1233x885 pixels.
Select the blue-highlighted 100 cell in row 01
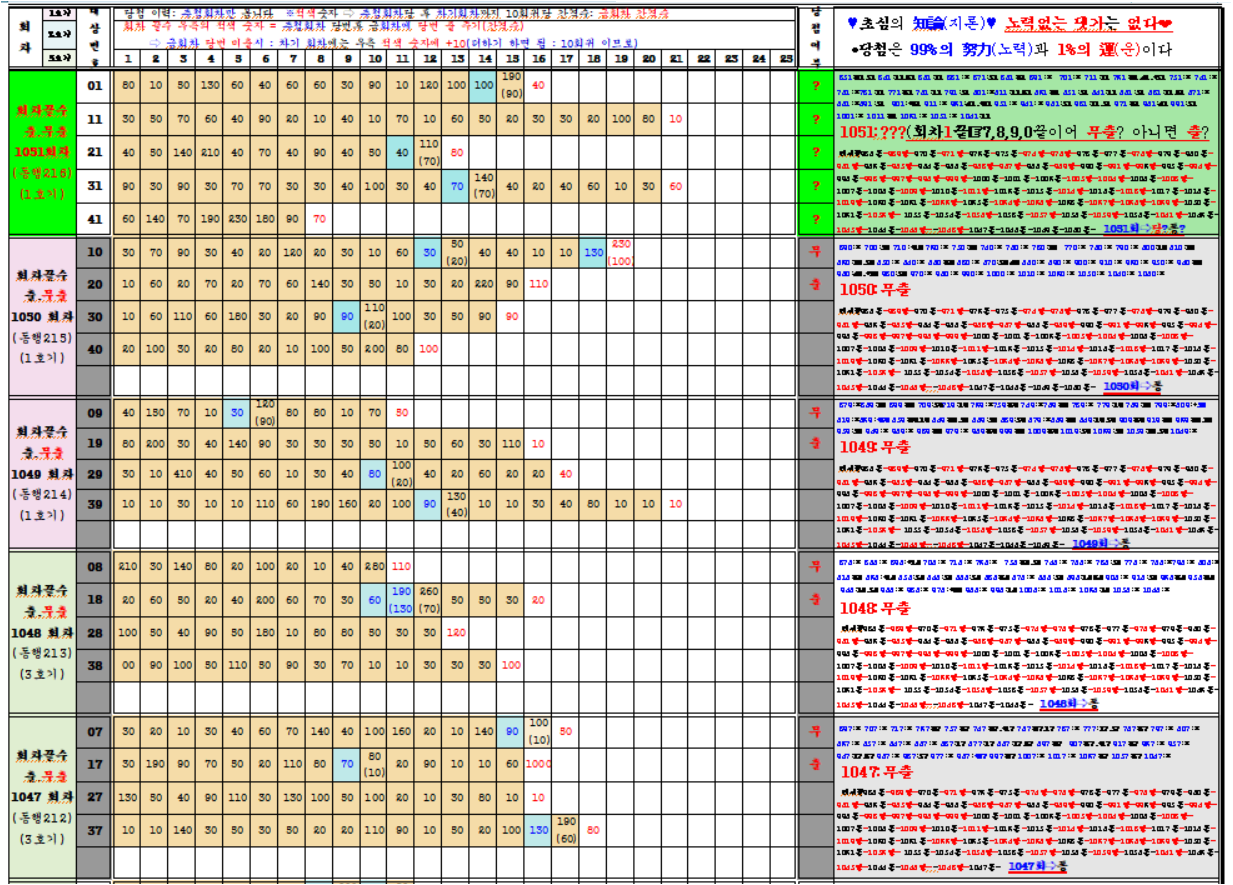coord(484,85)
